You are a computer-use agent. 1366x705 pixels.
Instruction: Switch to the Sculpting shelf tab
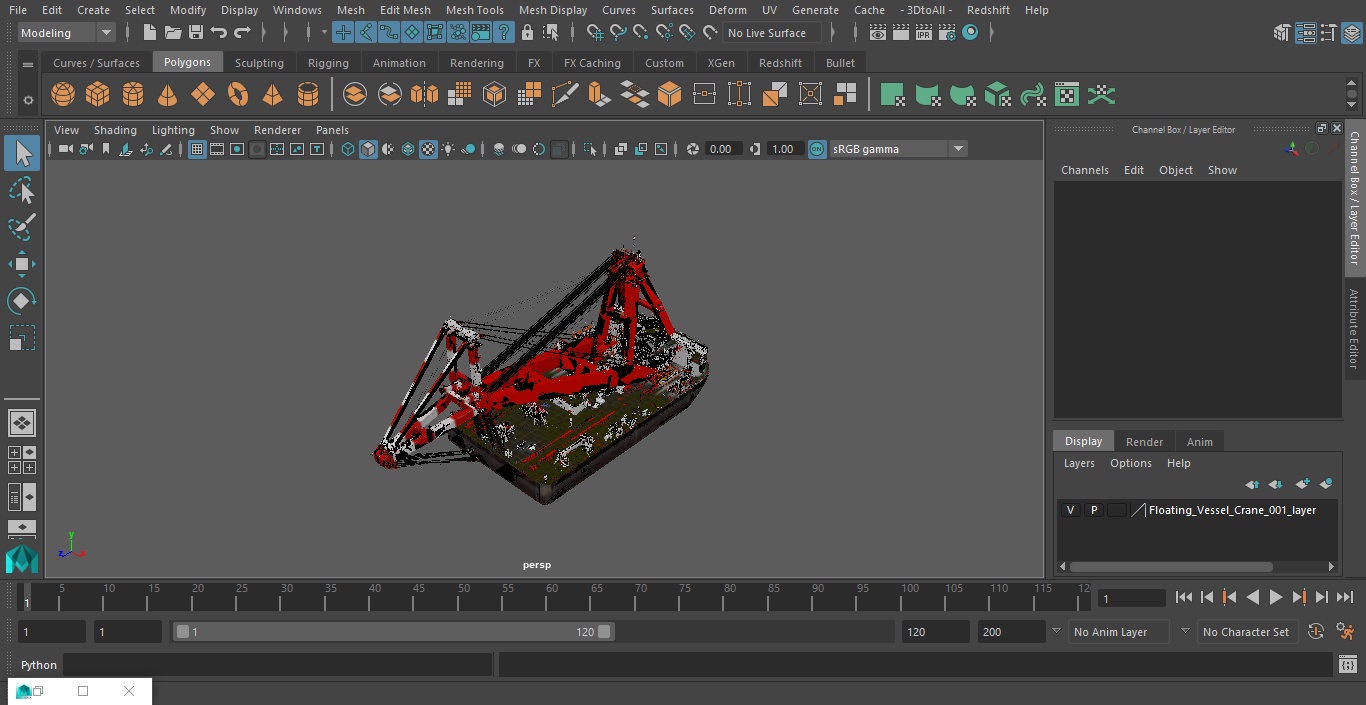point(259,63)
